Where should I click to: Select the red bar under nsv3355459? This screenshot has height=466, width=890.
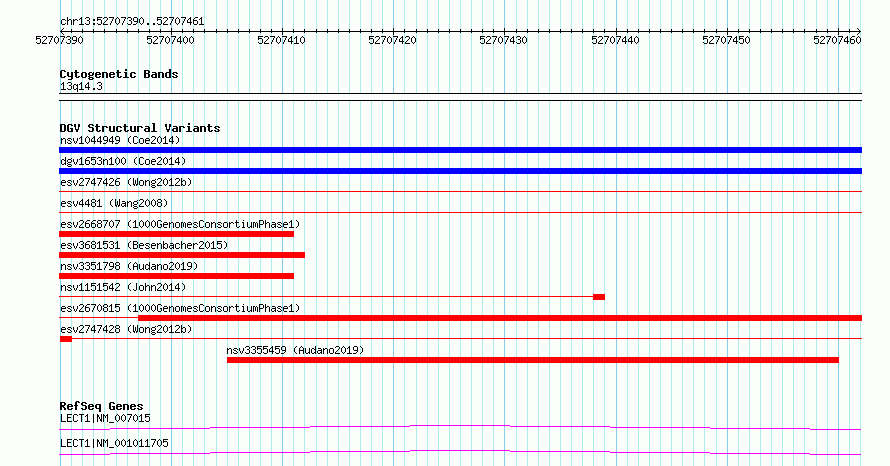pyautogui.click(x=533, y=360)
